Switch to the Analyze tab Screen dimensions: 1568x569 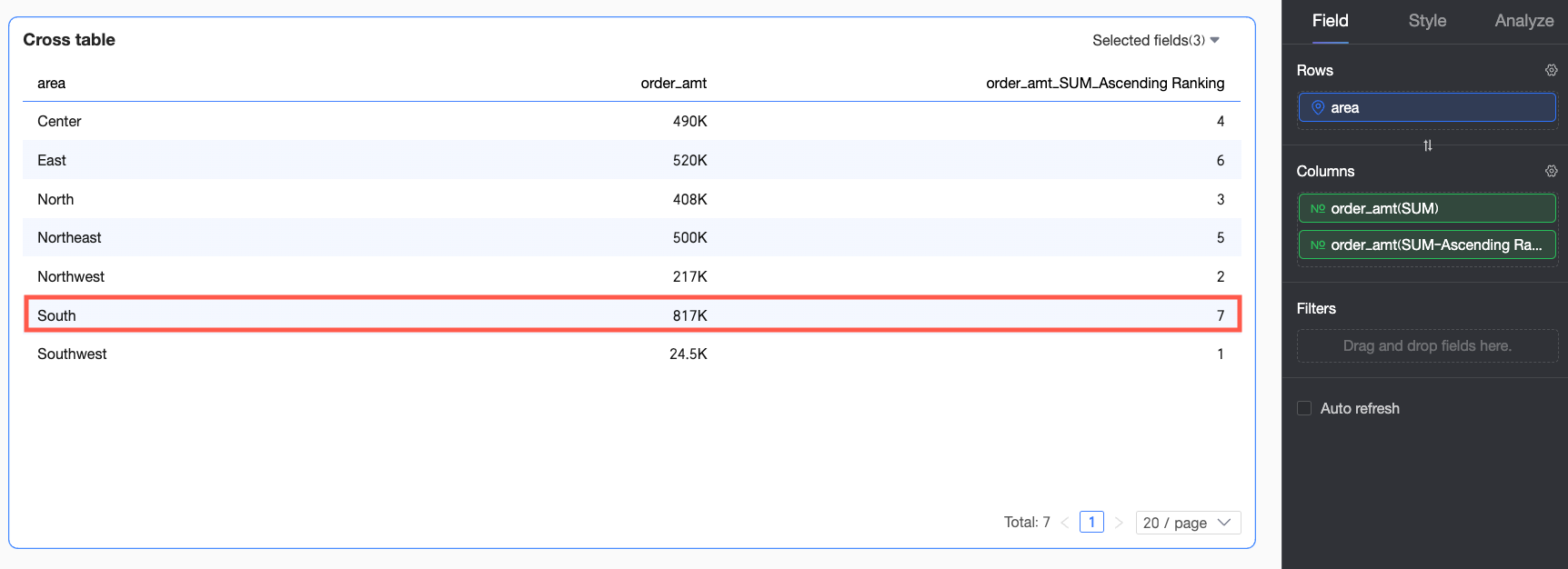pyautogui.click(x=1523, y=21)
